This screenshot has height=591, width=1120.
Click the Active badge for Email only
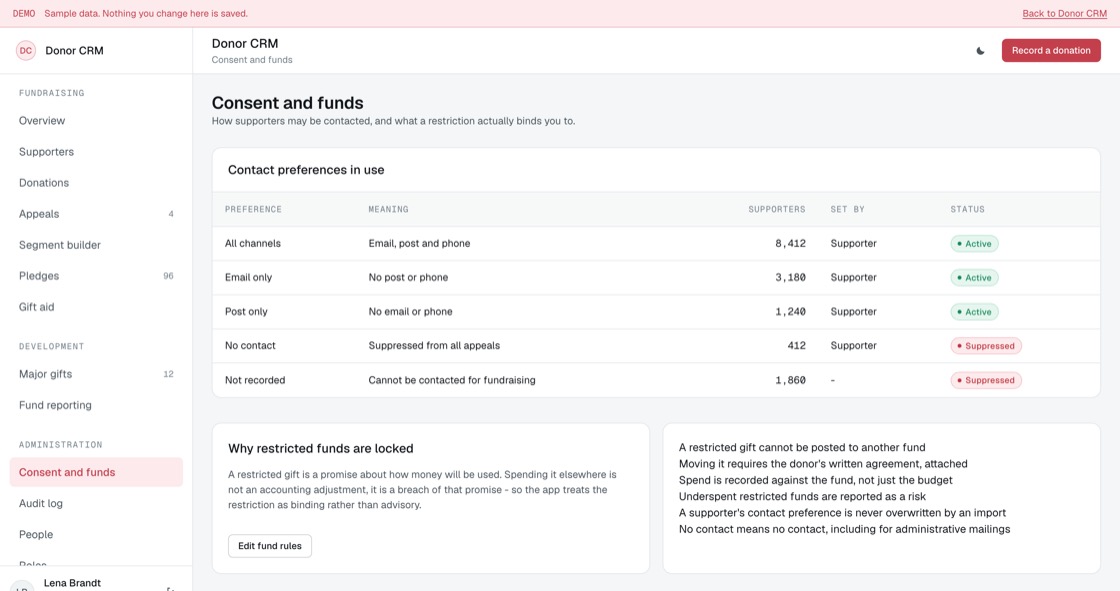[974, 278]
